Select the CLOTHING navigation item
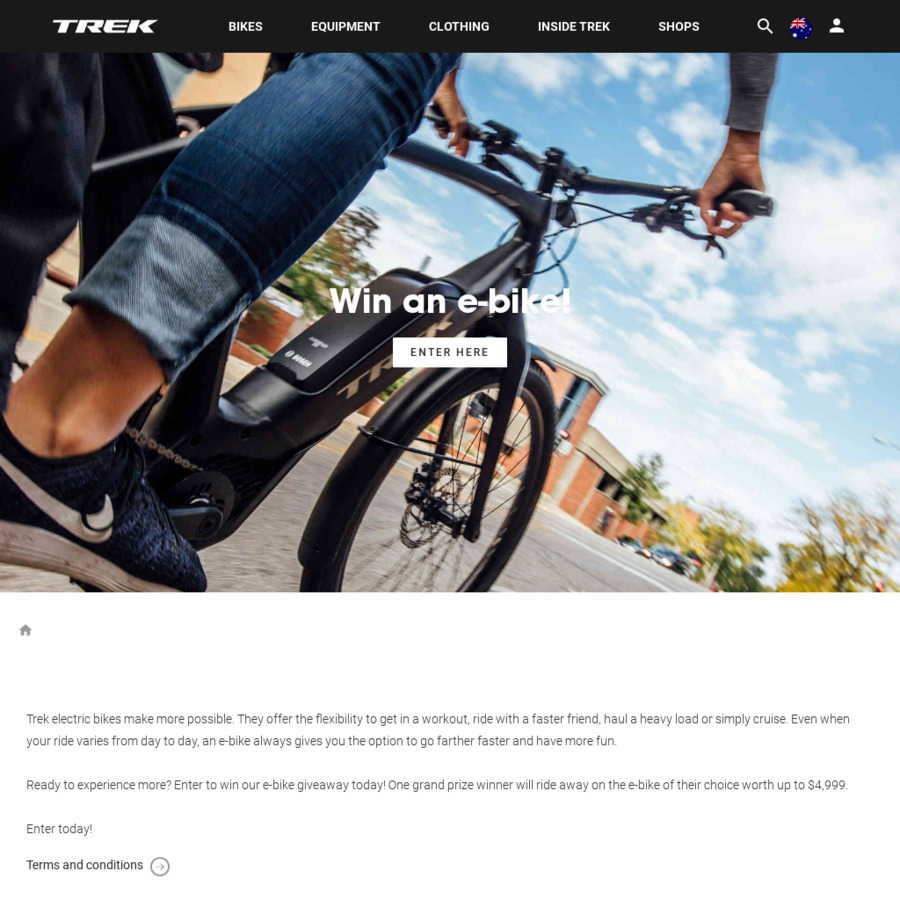Viewport: 900px width, 900px height. pyautogui.click(x=459, y=26)
